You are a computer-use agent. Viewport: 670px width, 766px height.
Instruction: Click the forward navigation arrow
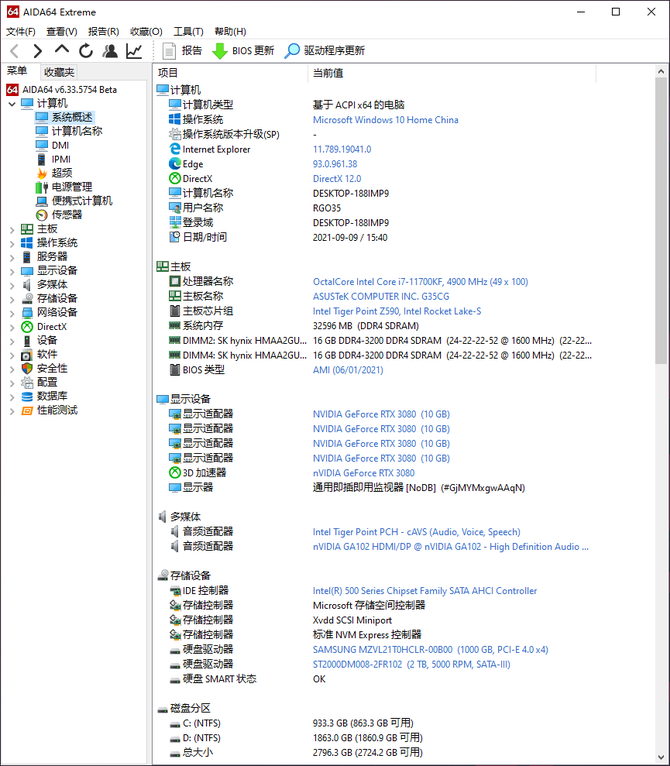click(x=38, y=50)
